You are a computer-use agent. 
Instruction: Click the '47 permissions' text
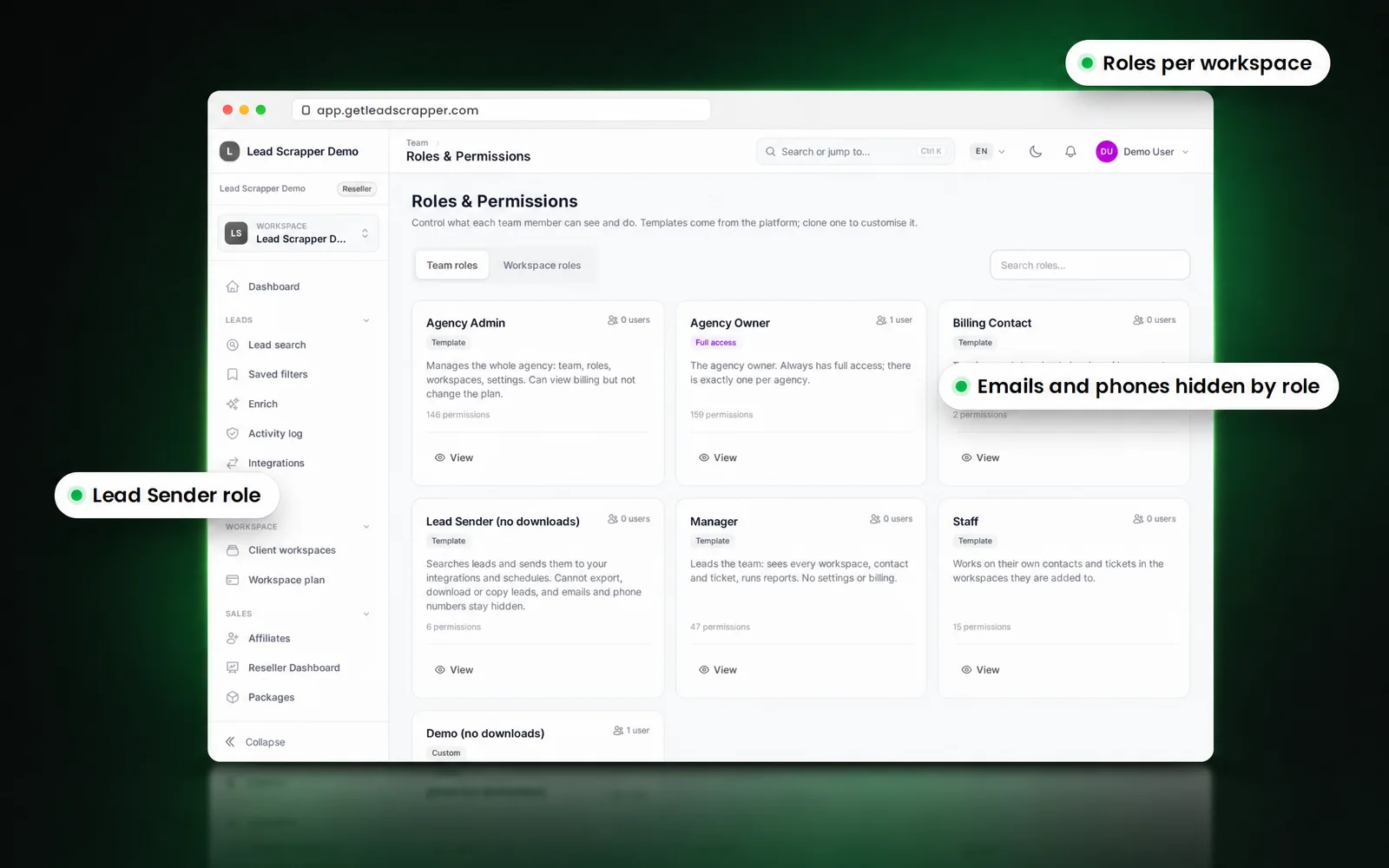pos(720,627)
